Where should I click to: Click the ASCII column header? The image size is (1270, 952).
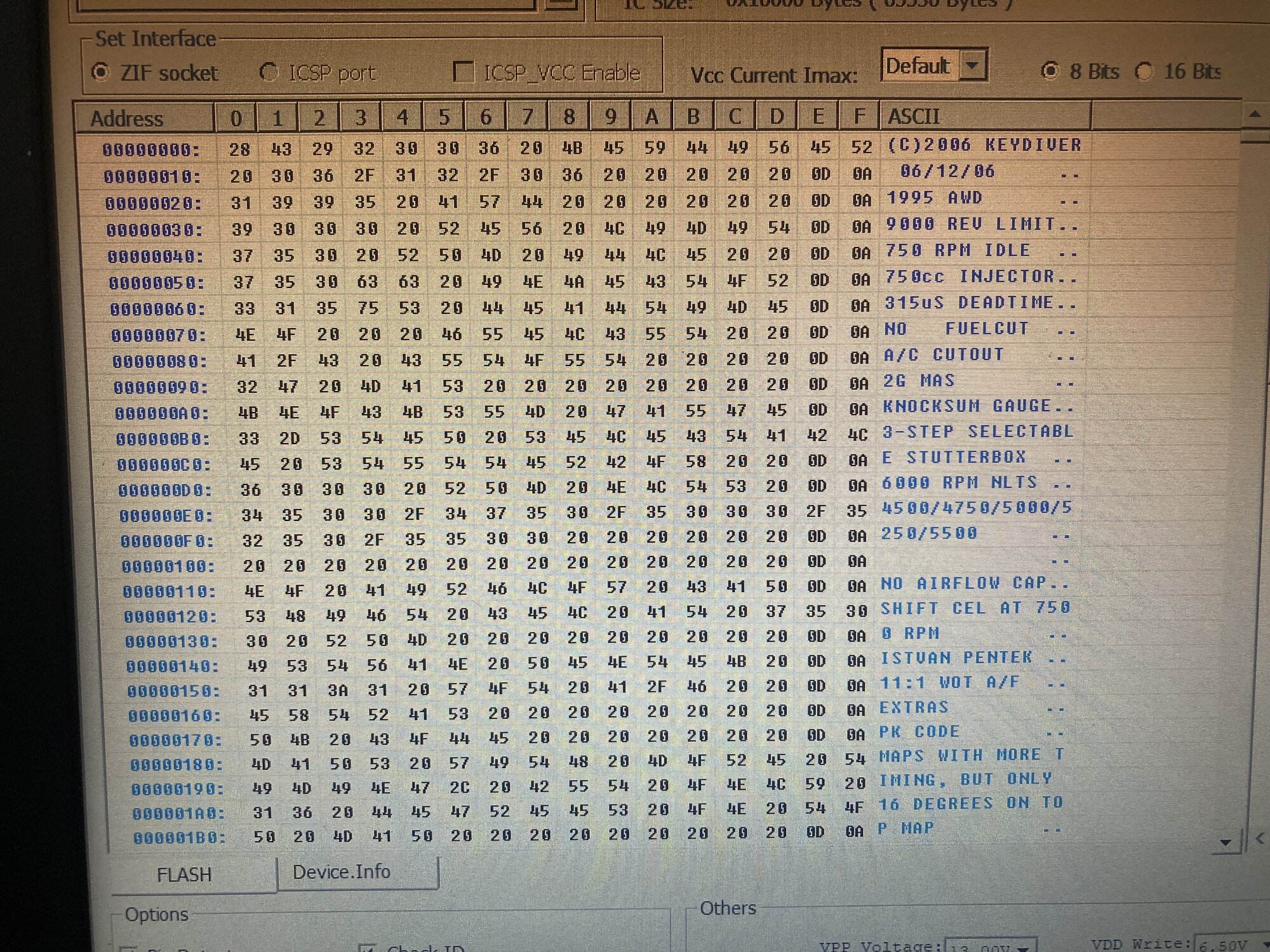click(x=984, y=116)
